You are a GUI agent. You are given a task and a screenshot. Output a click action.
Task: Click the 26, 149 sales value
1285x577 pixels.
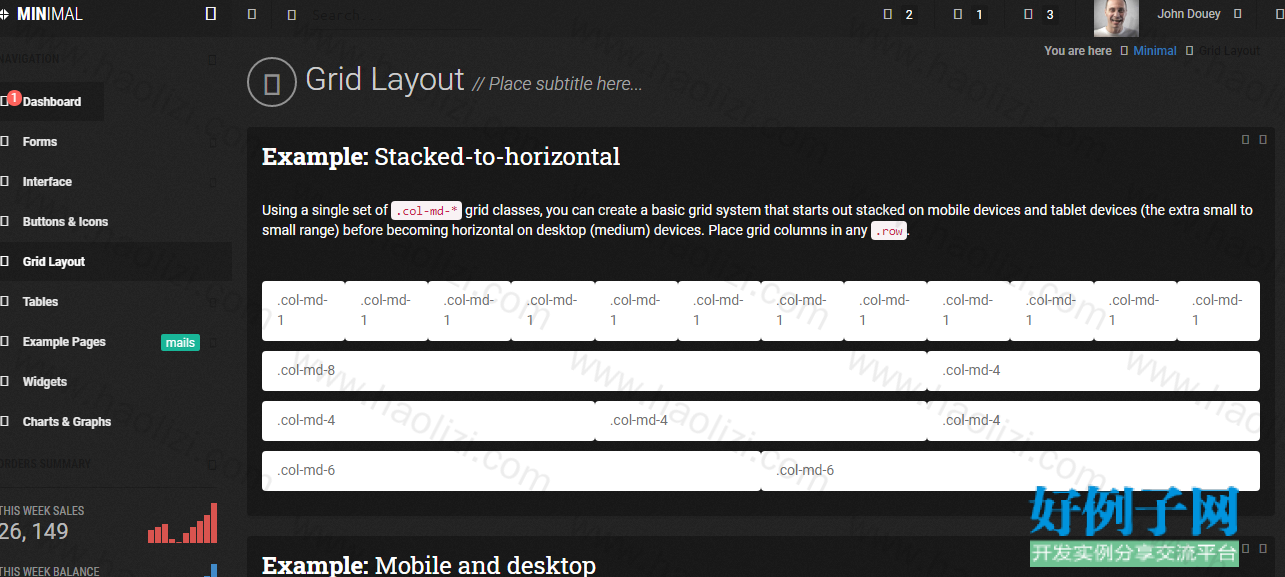coord(34,531)
